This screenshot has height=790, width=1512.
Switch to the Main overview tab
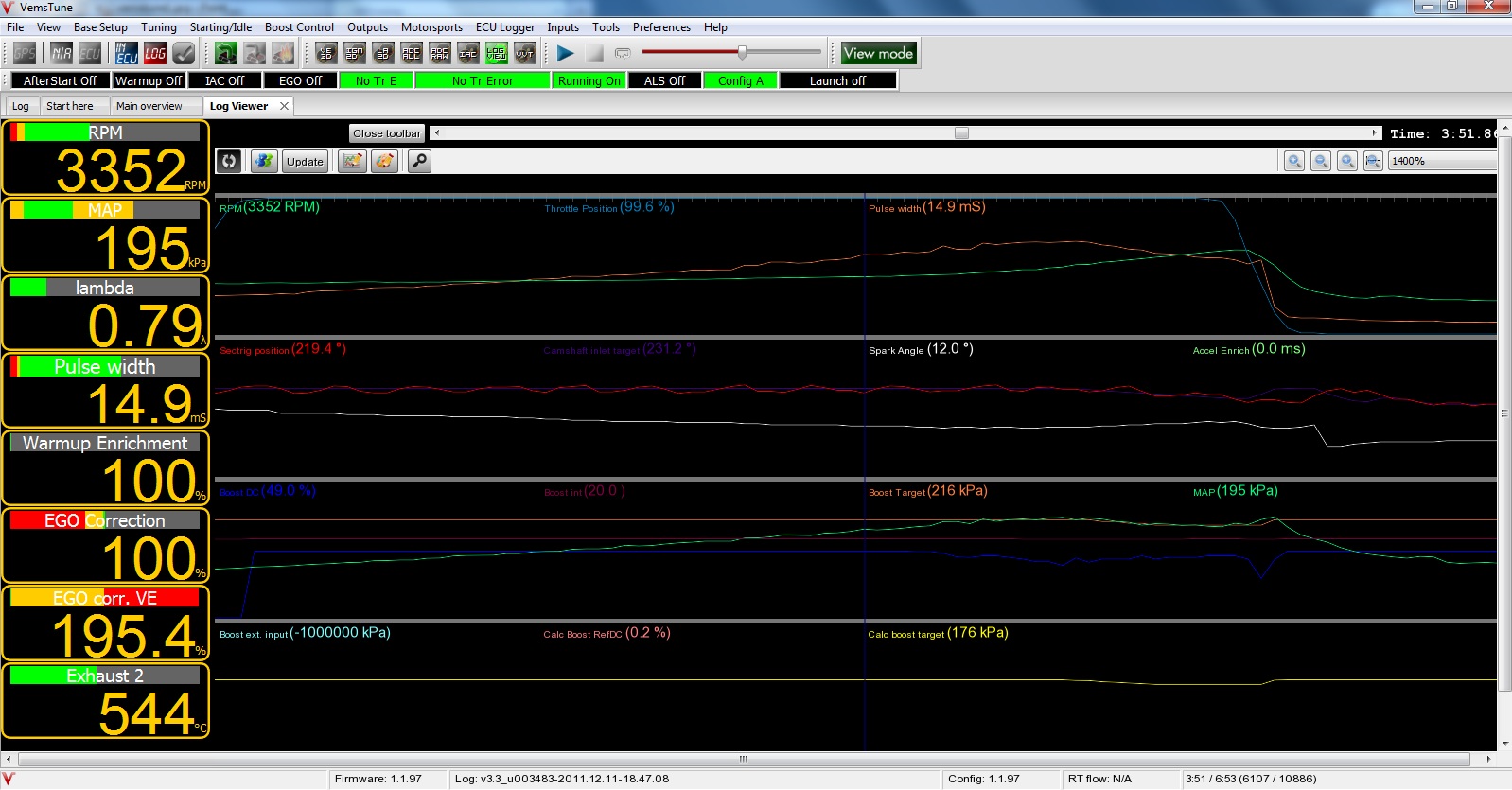(149, 106)
